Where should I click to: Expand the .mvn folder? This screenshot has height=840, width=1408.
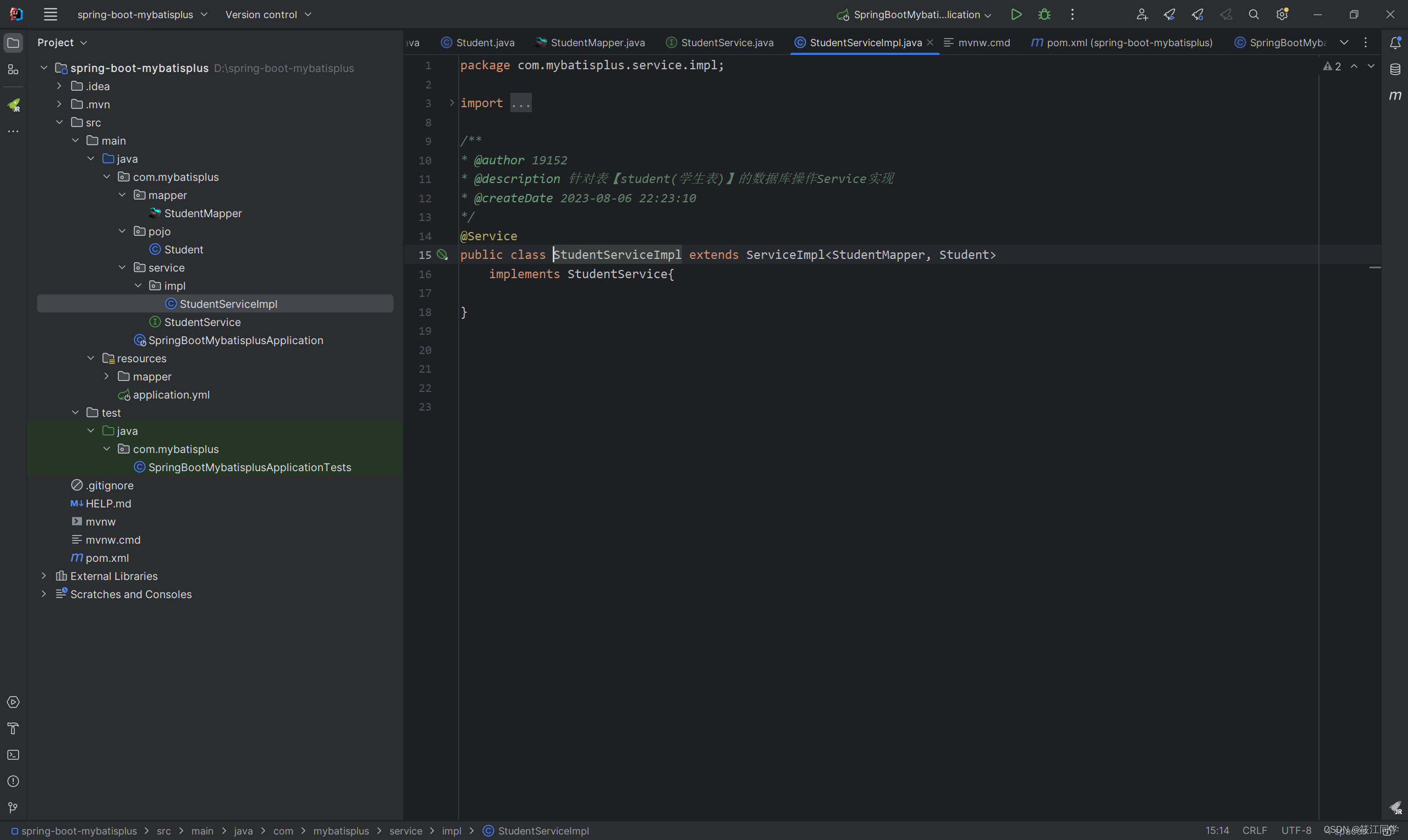(x=59, y=104)
